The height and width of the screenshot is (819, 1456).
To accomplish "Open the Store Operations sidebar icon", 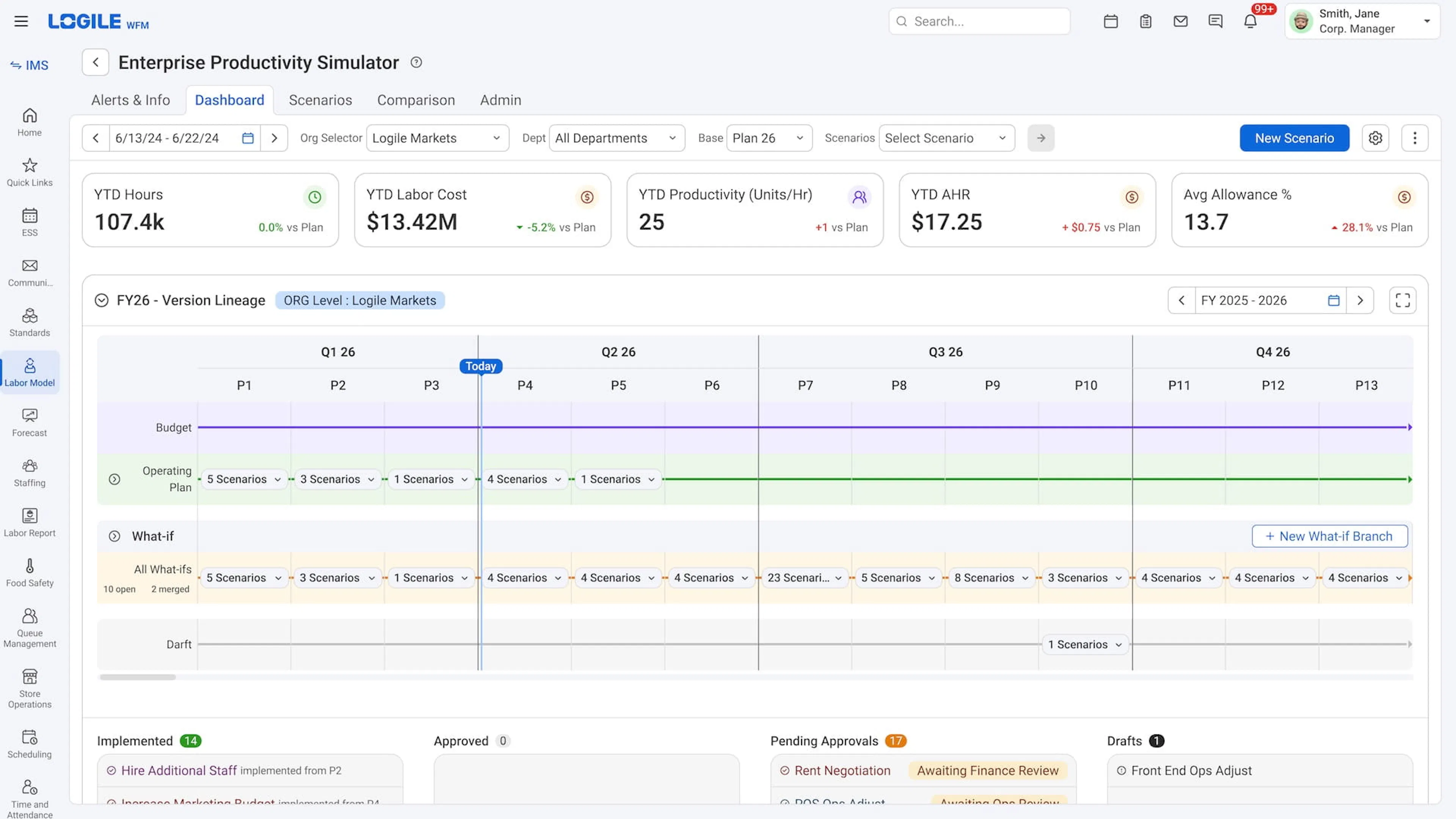I will [30, 689].
